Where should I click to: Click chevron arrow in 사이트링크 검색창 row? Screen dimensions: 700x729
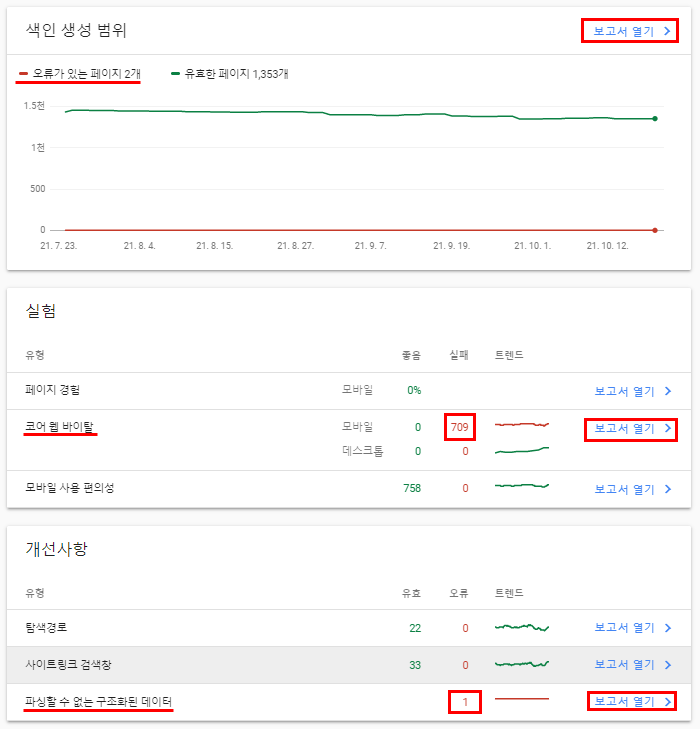668,665
